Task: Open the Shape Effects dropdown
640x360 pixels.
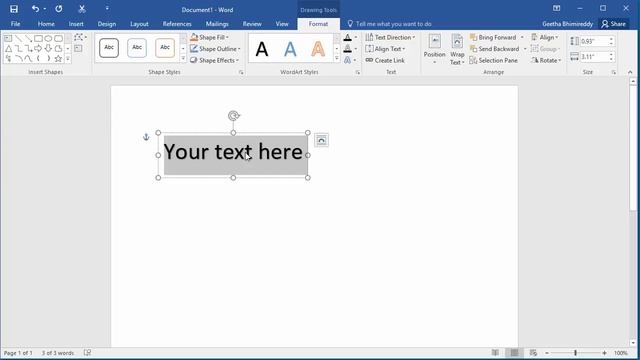Action: pos(214,60)
